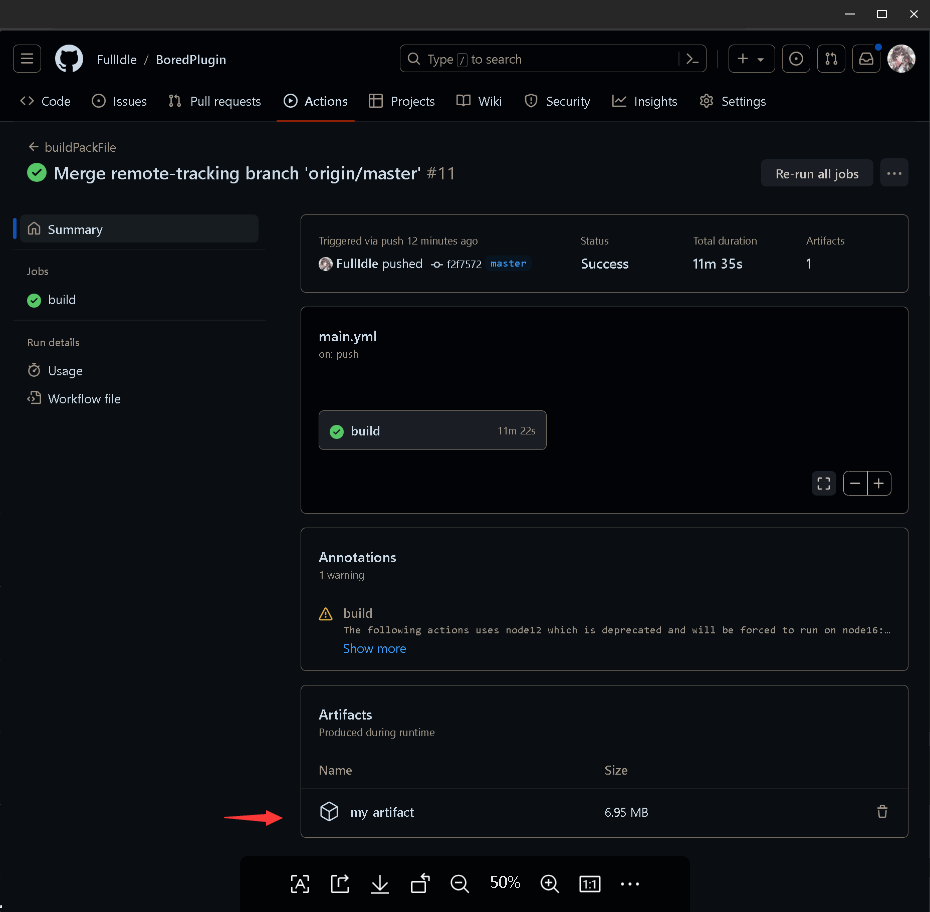Switch to the Projects tab

coord(402,101)
